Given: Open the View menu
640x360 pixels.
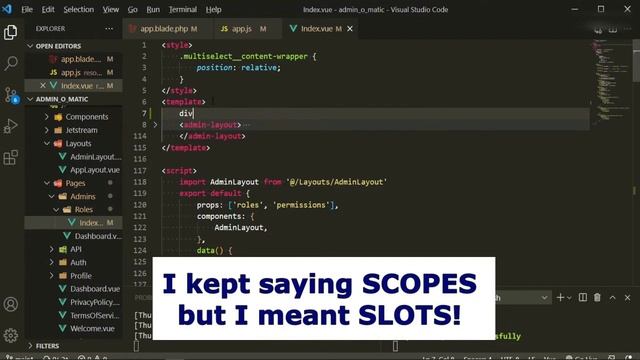Looking at the screenshot, I should [x=111, y=9].
